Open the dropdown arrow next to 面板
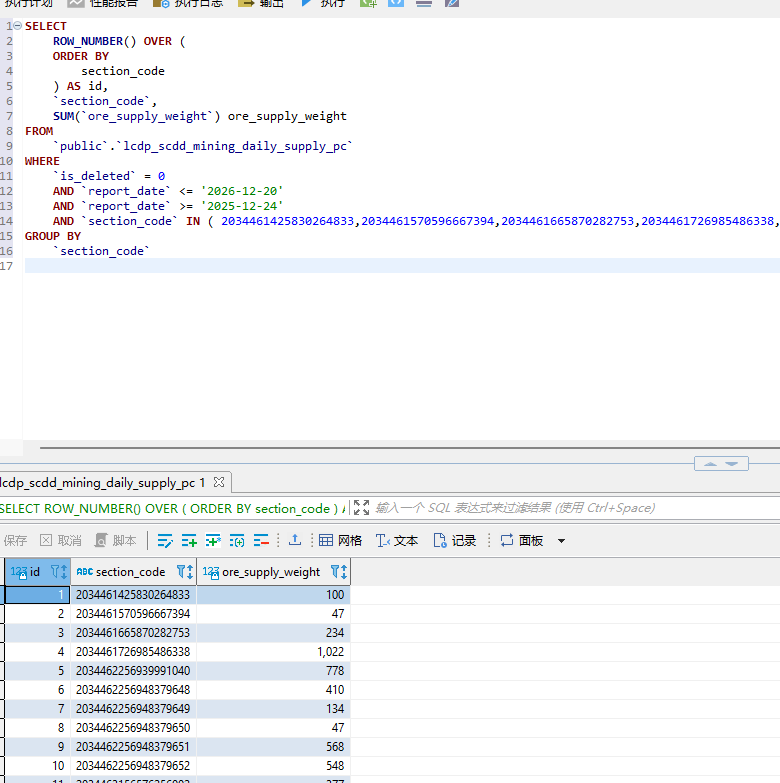780x783 pixels. [x=561, y=541]
